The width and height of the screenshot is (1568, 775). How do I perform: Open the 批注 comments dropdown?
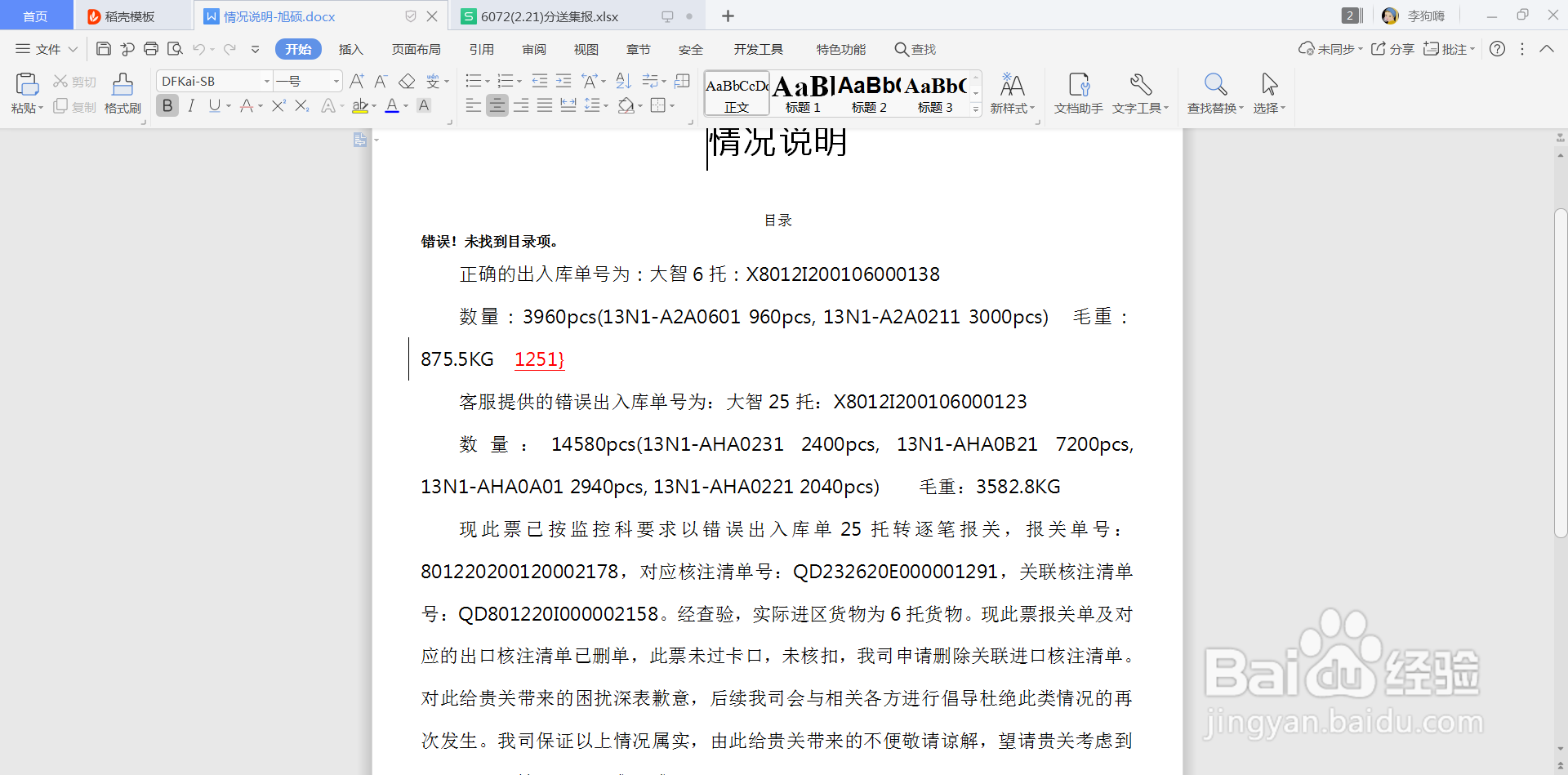coord(1450,49)
